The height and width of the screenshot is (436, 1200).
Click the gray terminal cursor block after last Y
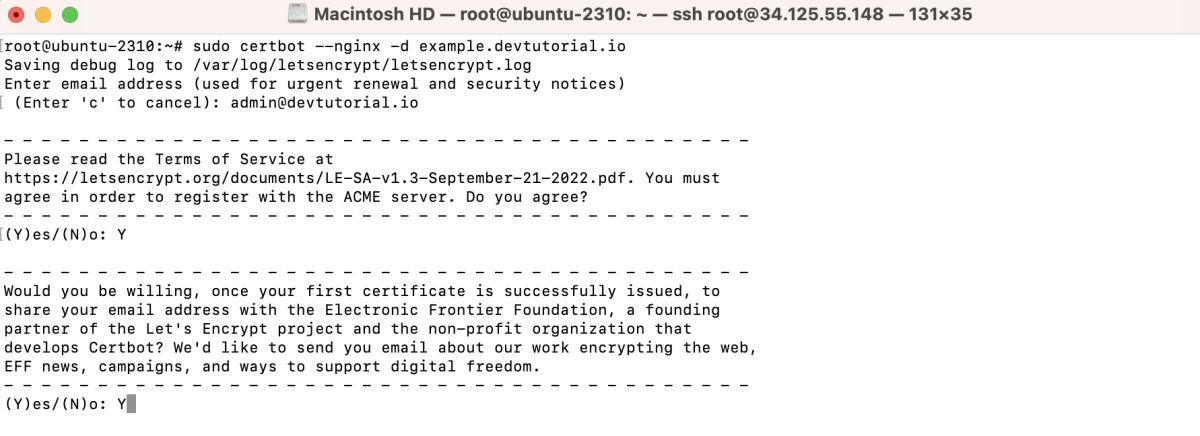(x=130, y=404)
